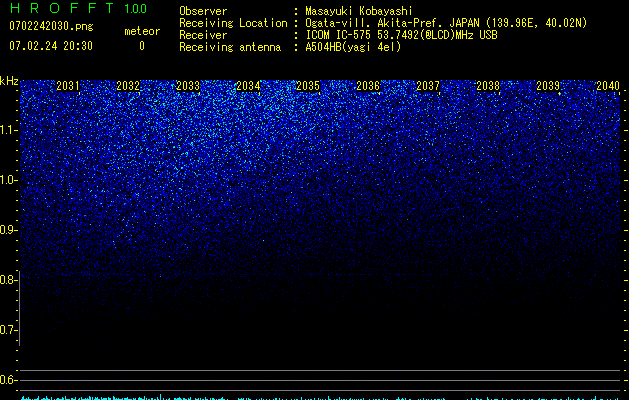Click the Receiving Location label
Image resolution: width=629 pixels, height=400 pixels.
point(233,23)
